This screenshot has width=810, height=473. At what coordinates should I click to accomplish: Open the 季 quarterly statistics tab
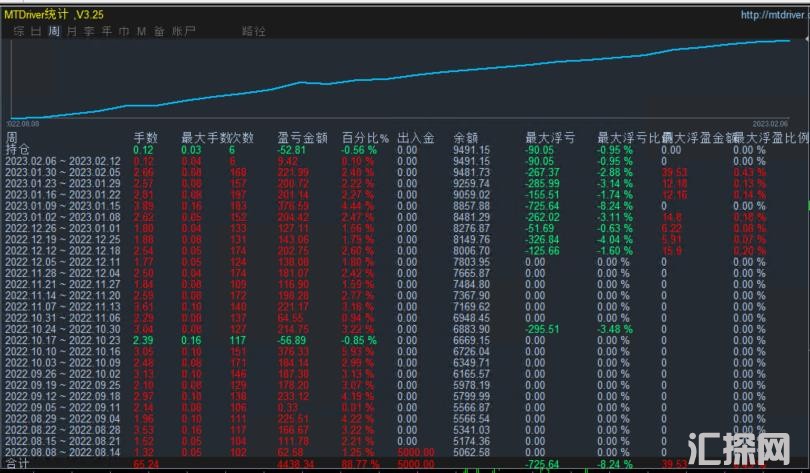pyautogui.click(x=89, y=32)
